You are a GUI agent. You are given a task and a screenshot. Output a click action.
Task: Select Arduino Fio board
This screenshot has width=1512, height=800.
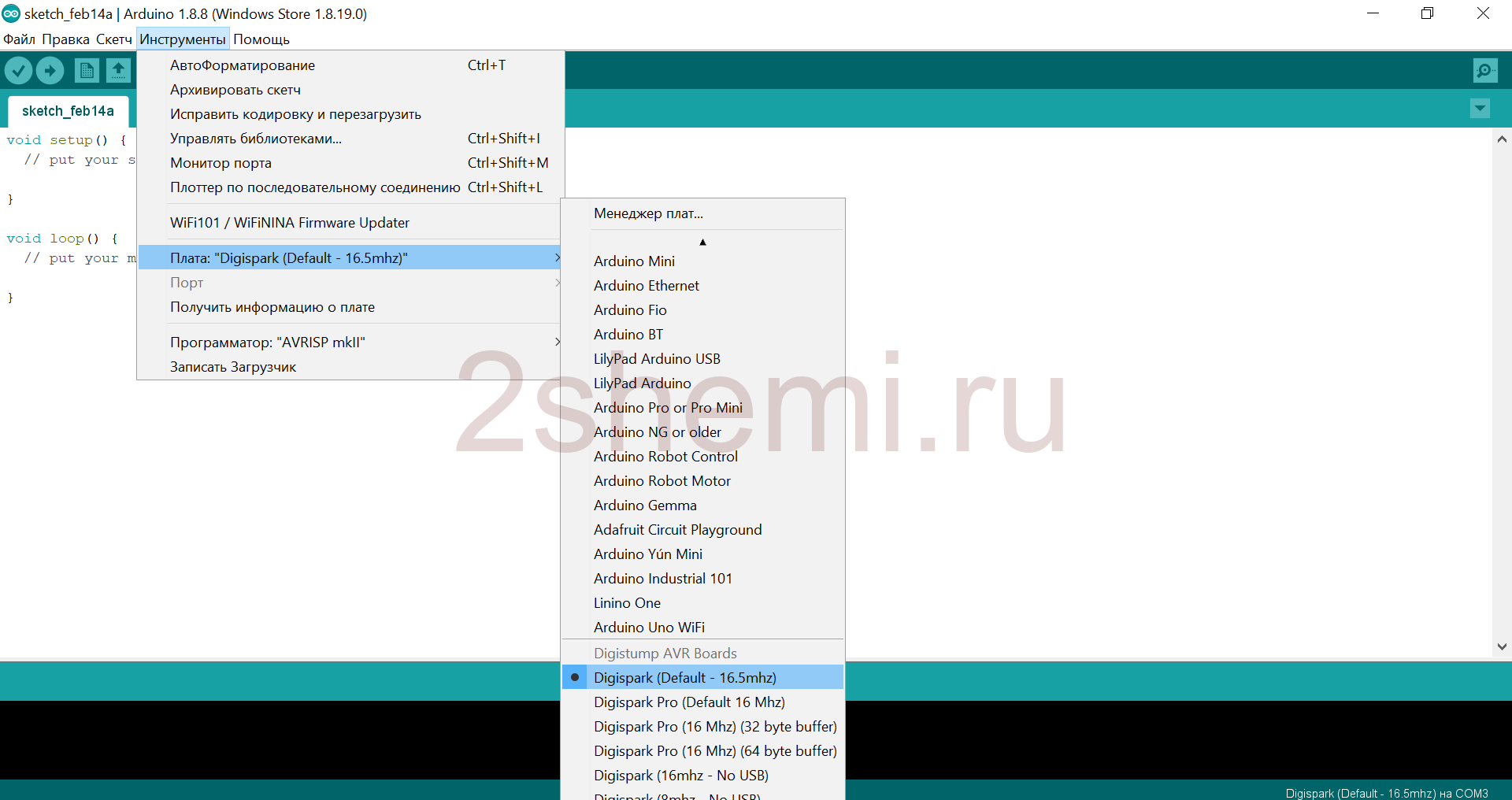pos(702,310)
